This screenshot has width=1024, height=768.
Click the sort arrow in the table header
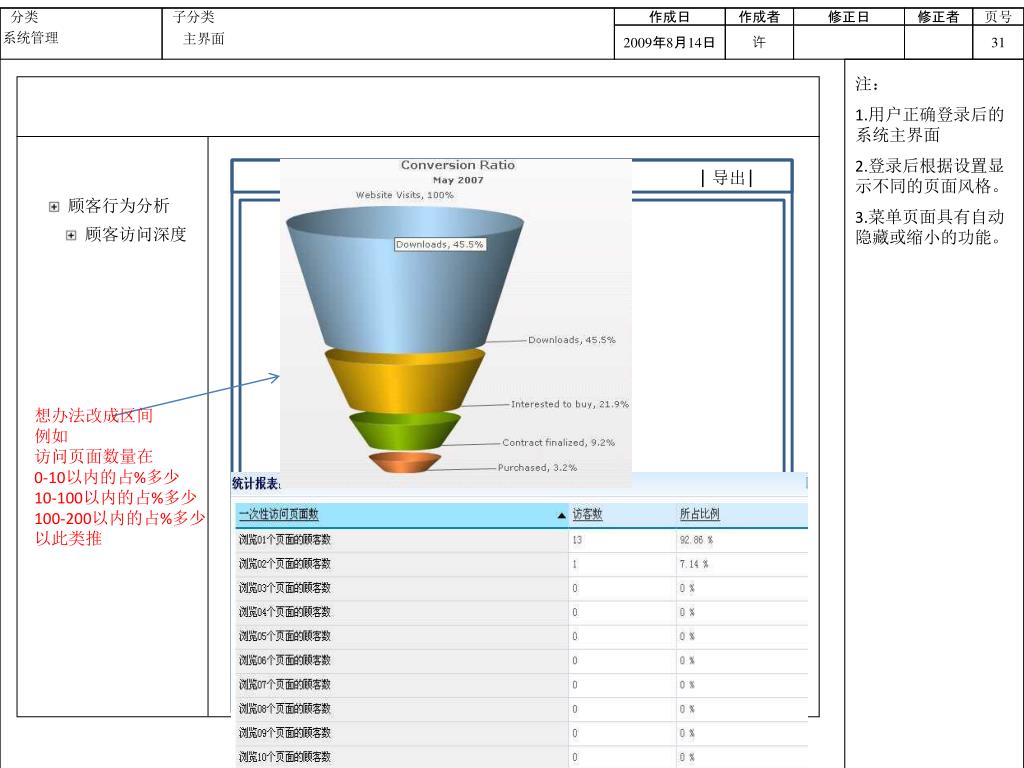tap(560, 516)
